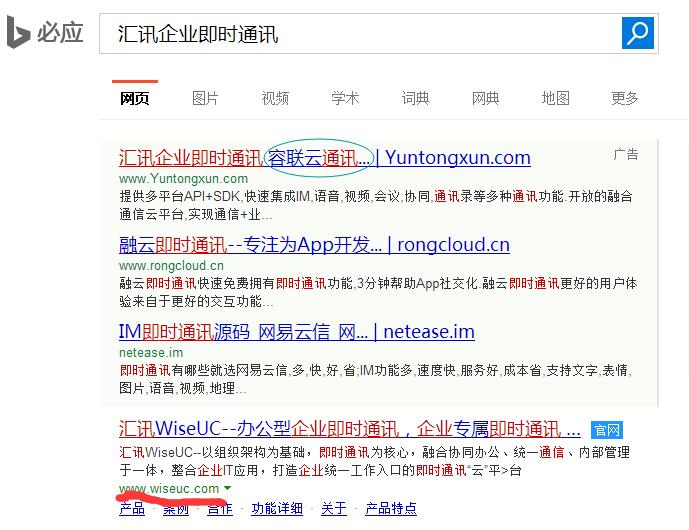Open the 合作 sitelink
The height and width of the screenshot is (530, 689).
click(x=220, y=508)
